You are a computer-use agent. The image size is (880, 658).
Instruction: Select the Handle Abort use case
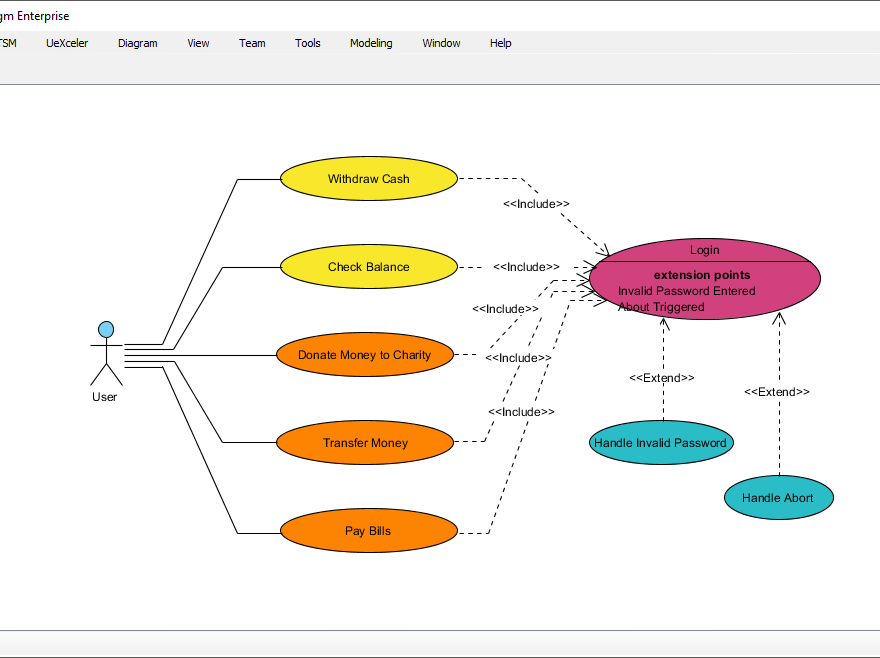pyautogui.click(x=778, y=497)
